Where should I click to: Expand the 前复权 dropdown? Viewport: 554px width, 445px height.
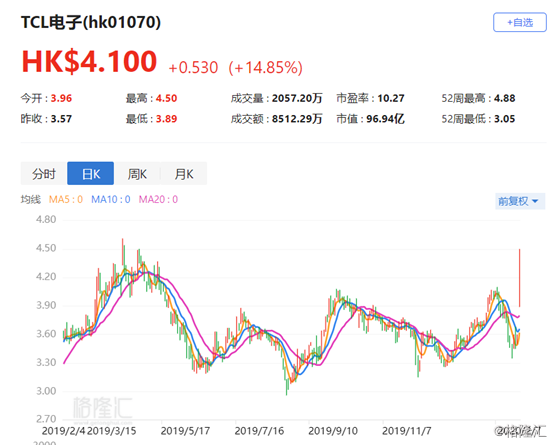point(520,201)
